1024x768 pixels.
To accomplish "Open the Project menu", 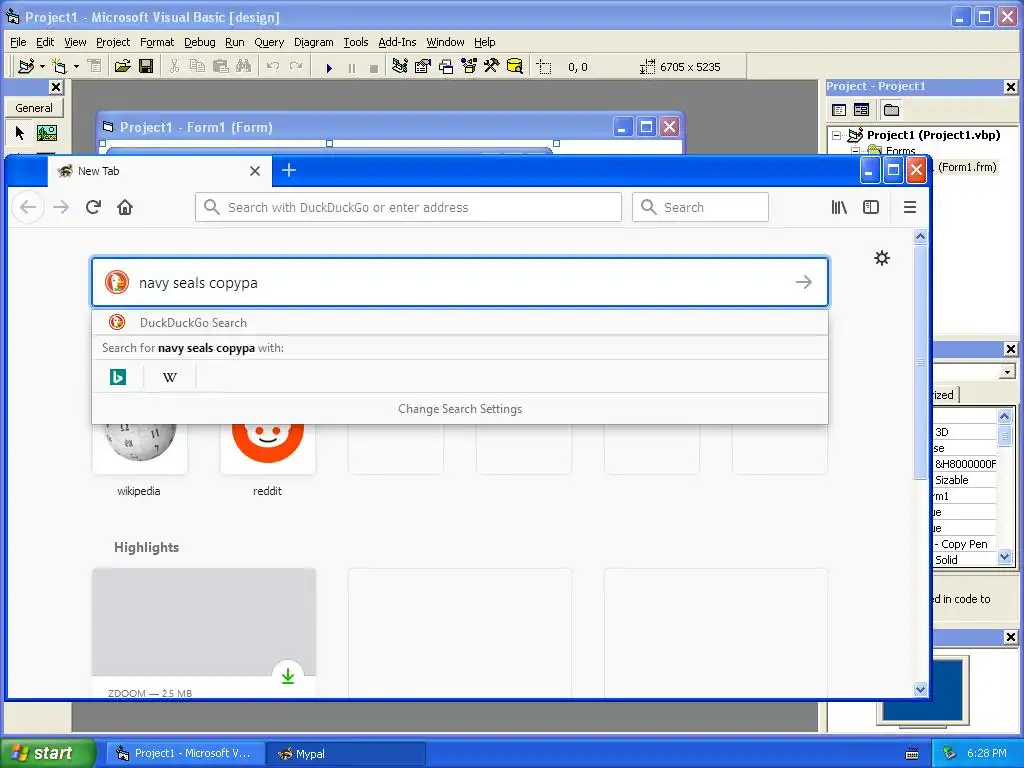I will point(113,42).
